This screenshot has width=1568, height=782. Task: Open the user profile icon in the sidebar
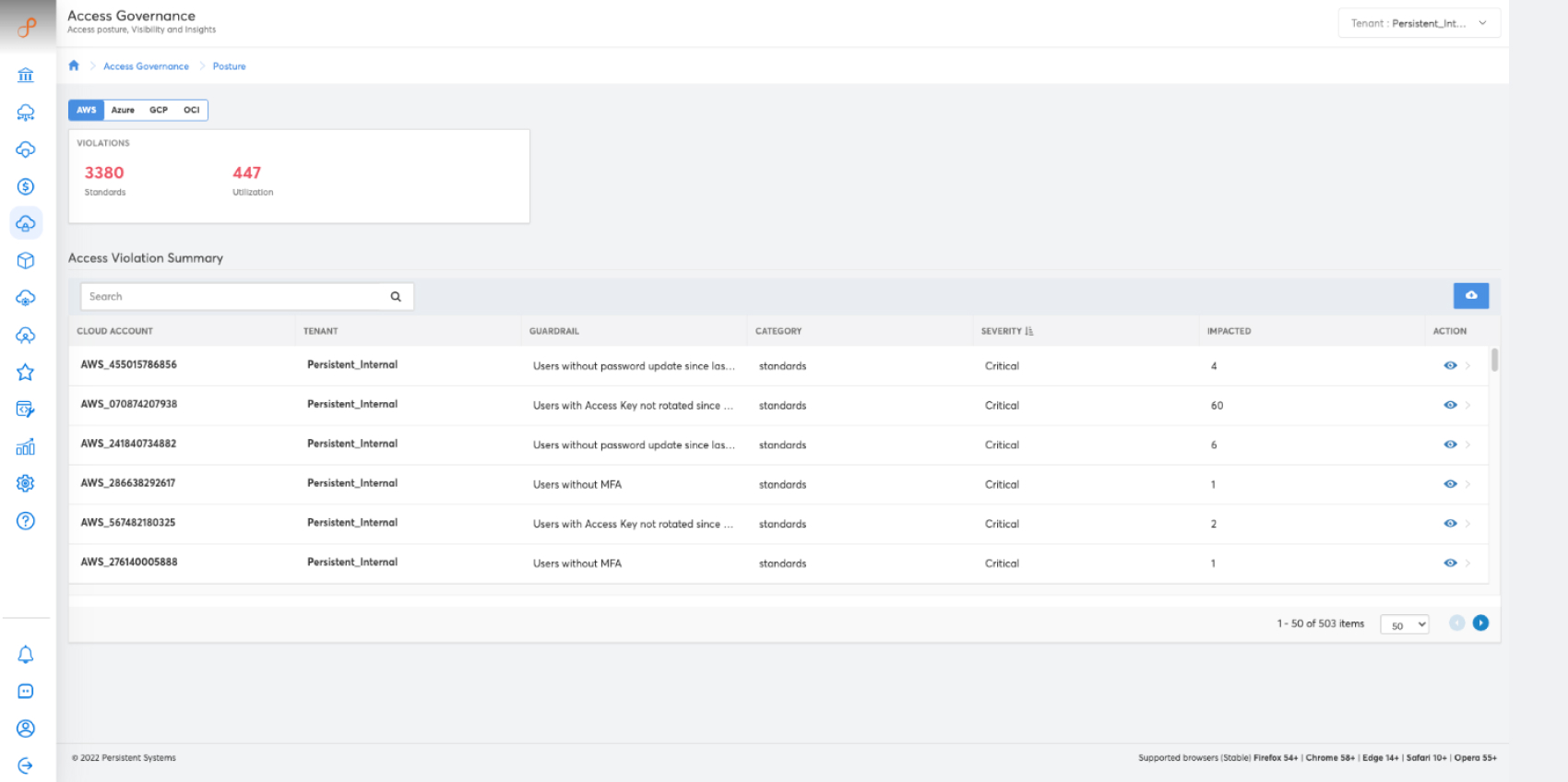pos(26,729)
